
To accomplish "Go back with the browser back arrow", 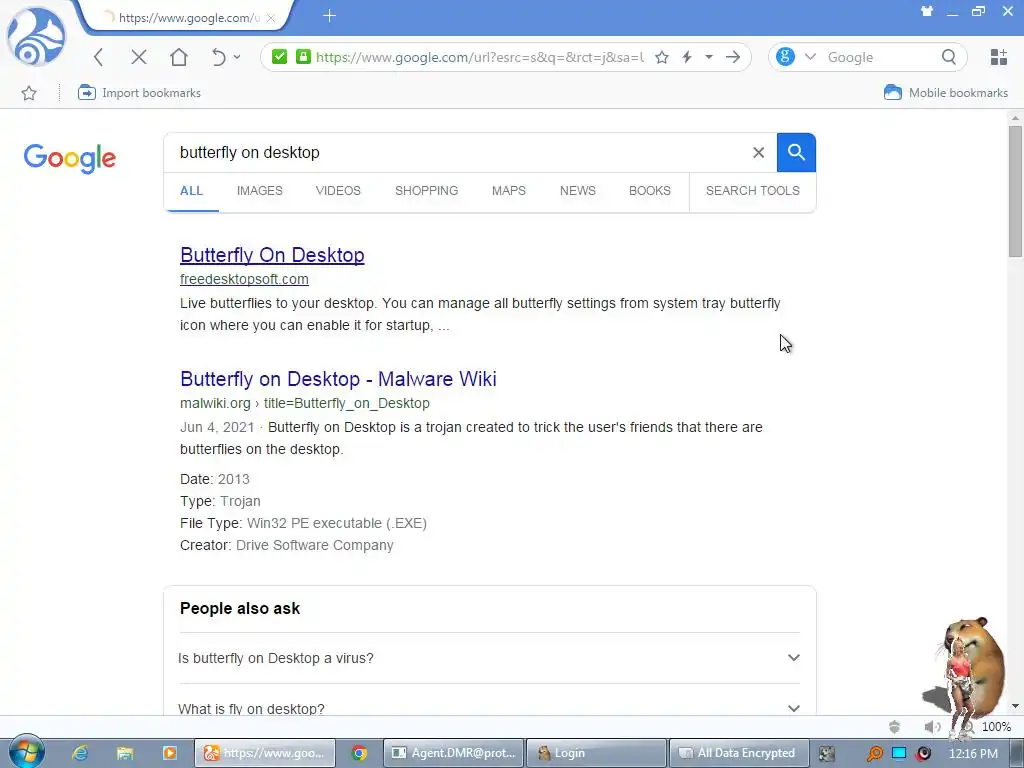I will pos(99,57).
